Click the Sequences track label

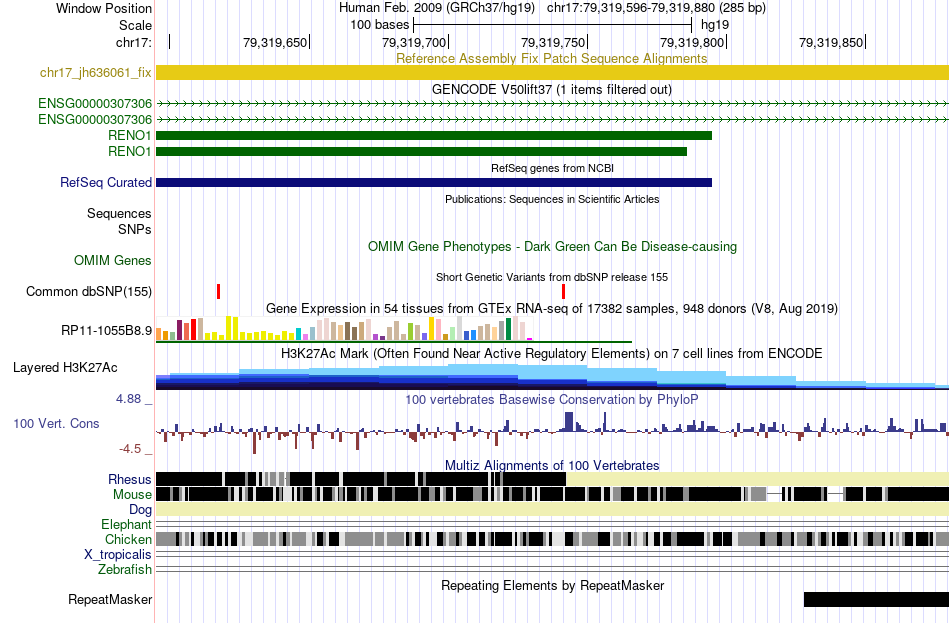coord(119,213)
